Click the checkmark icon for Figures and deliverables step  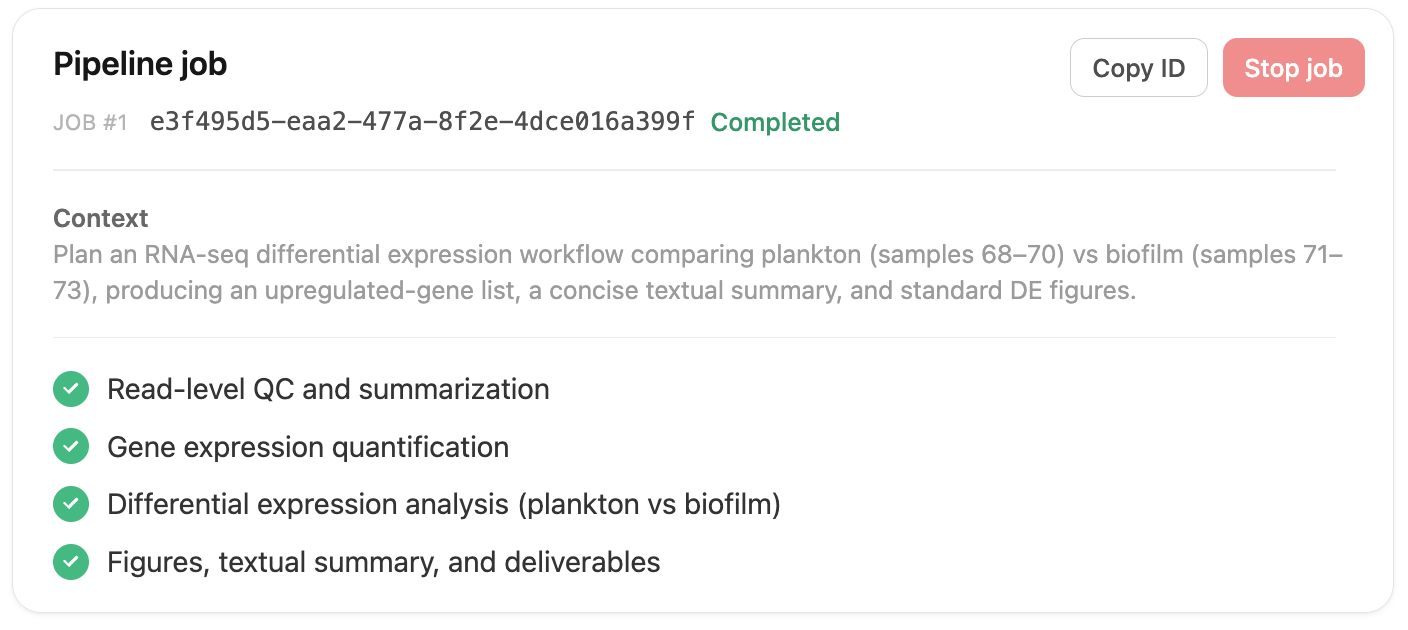click(x=71, y=561)
